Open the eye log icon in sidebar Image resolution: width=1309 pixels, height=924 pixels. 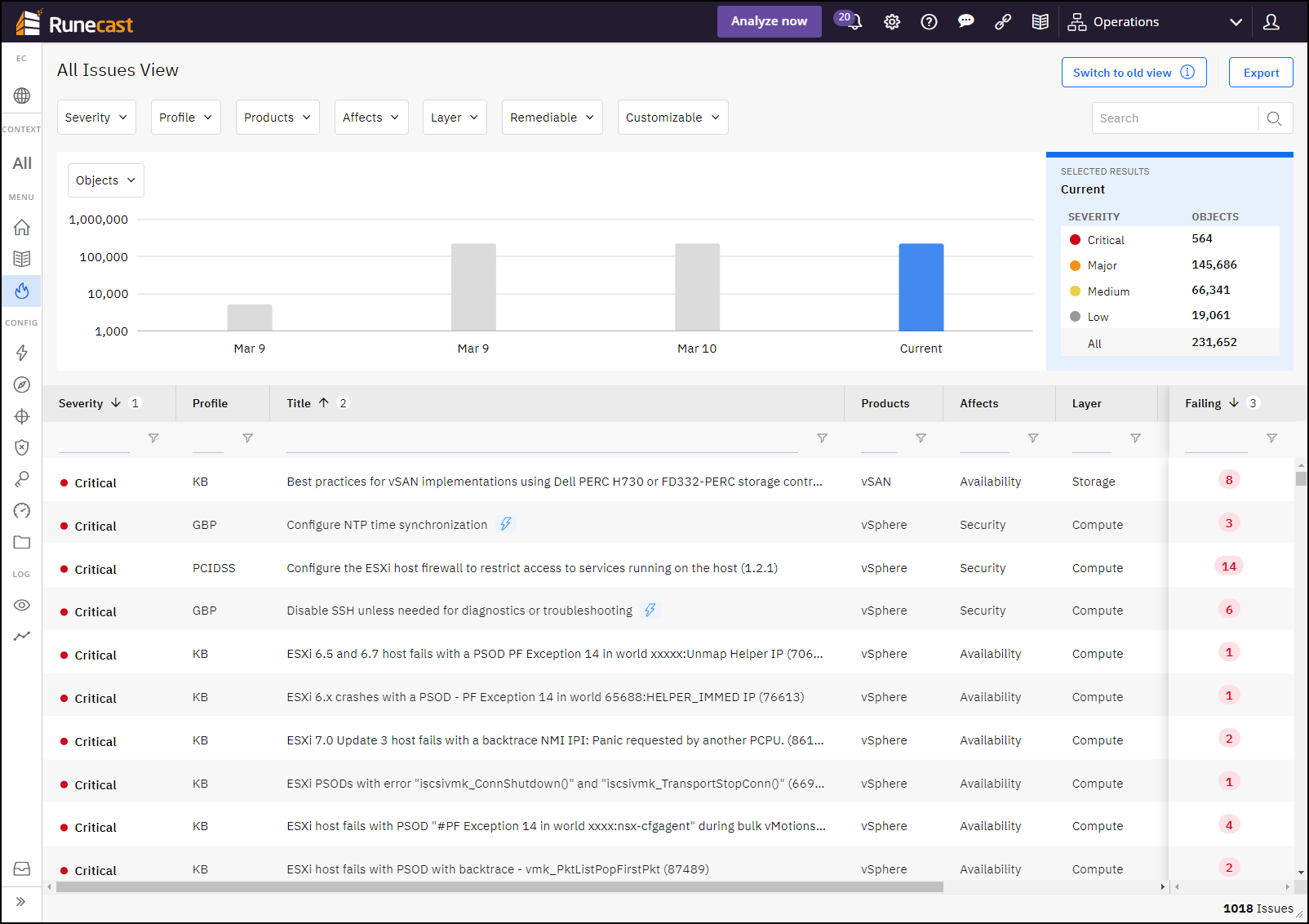pyautogui.click(x=22, y=605)
